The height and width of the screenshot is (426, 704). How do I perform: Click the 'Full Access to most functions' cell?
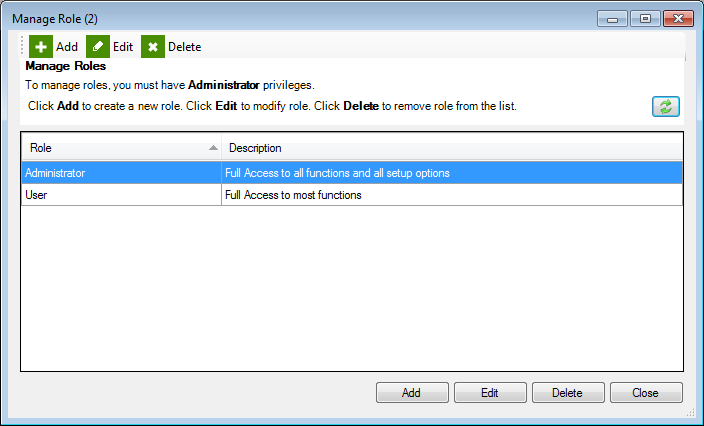coord(452,195)
